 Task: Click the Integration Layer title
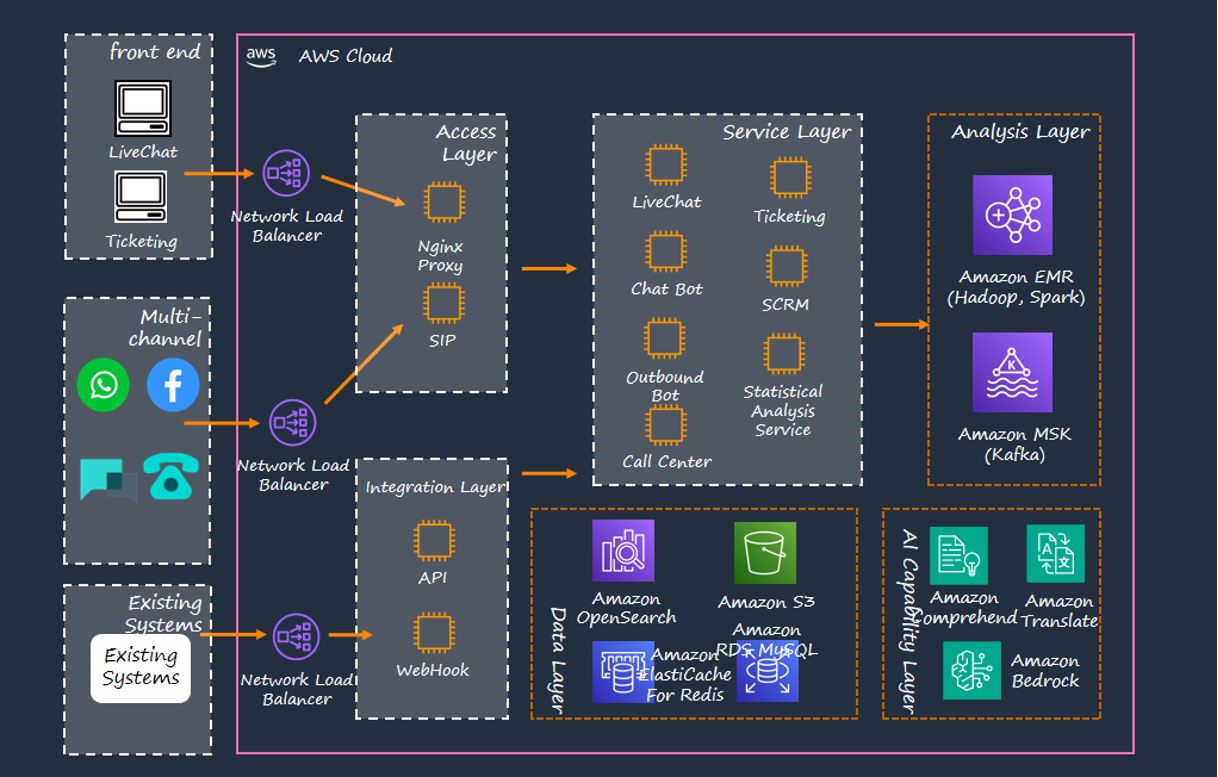[435, 487]
